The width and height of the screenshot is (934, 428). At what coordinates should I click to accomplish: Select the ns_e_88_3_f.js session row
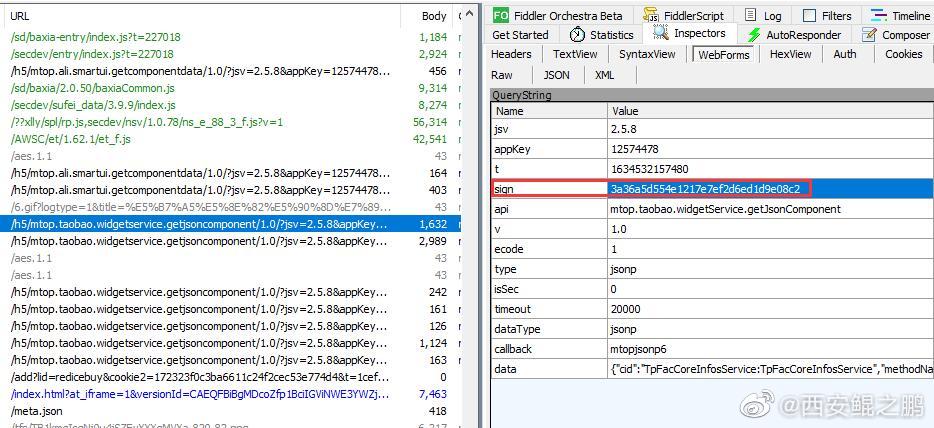click(231, 122)
